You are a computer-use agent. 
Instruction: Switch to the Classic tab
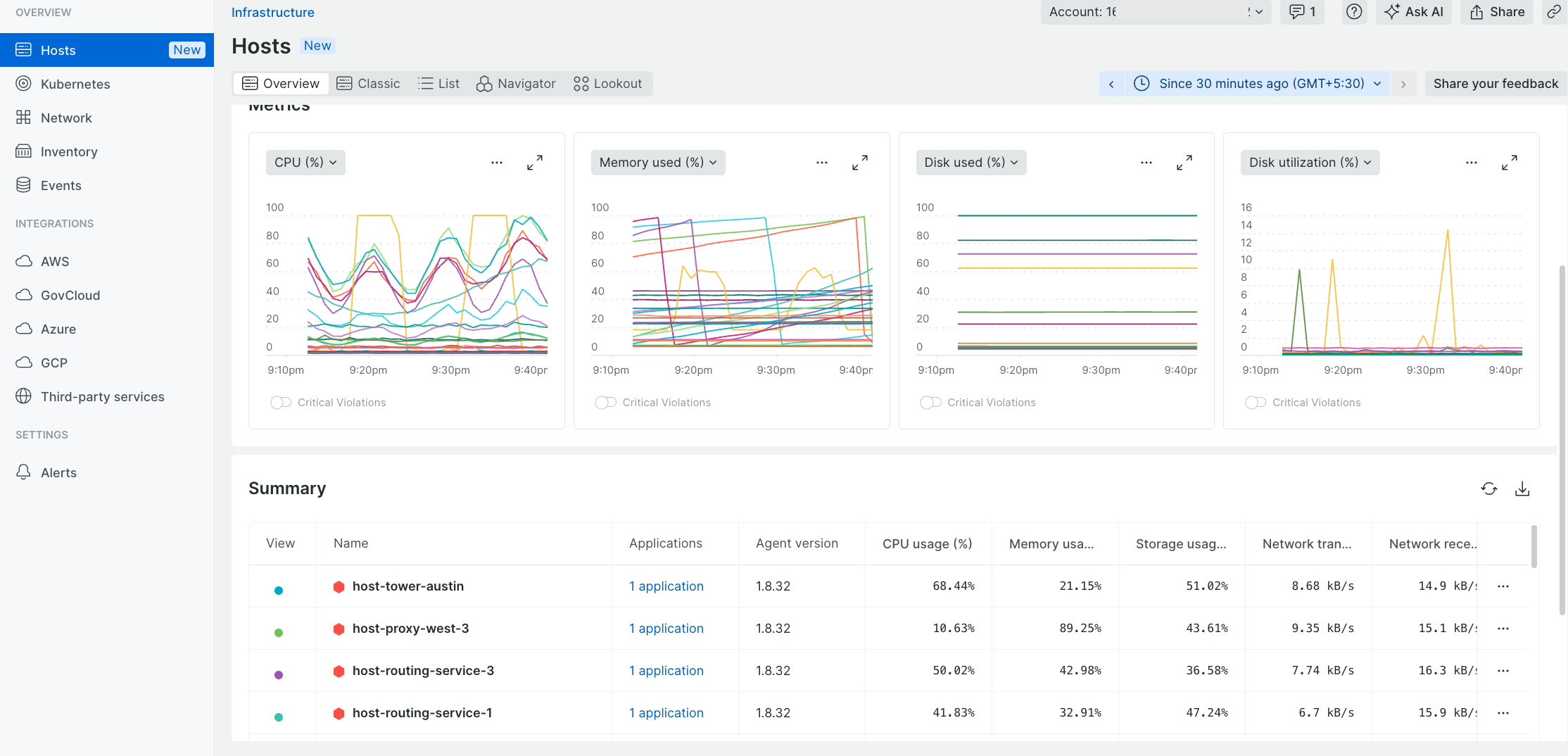point(369,84)
